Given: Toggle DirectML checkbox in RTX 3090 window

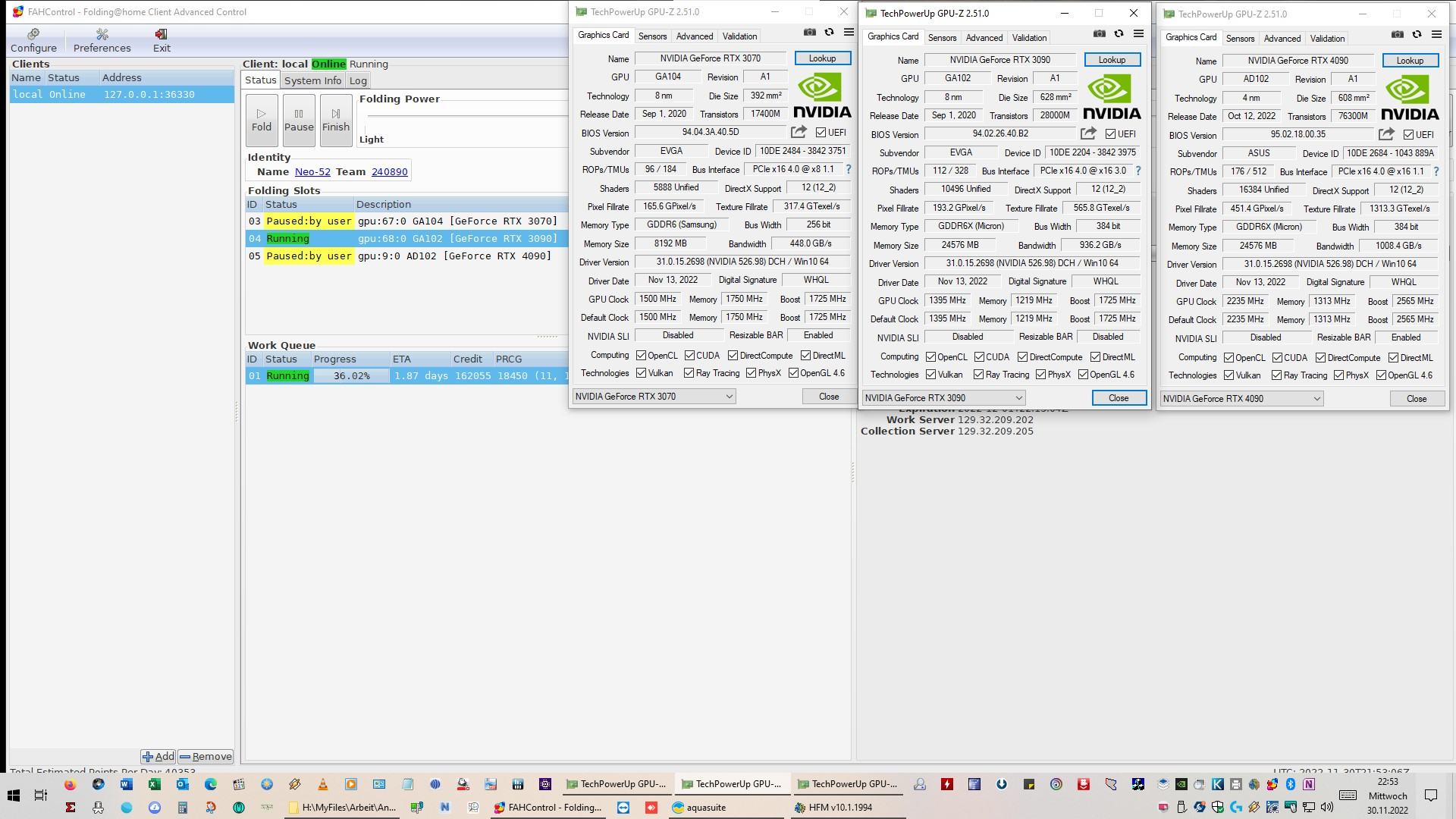Looking at the screenshot, I should click(1095, 357).
